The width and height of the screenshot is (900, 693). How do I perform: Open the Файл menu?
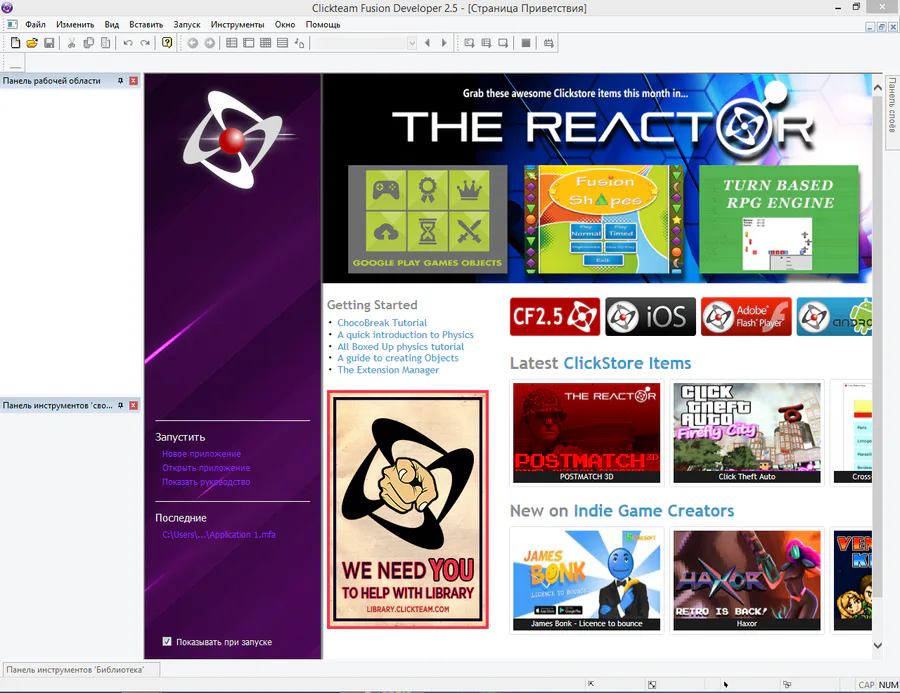[x=35, y=25]
